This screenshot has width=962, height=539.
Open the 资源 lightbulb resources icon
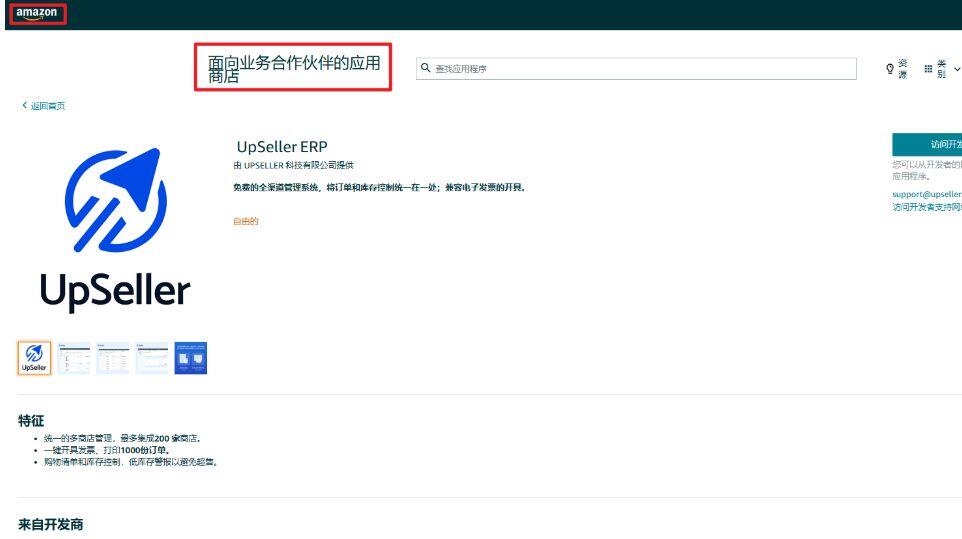pyautogui.click(x=890, y=69)
